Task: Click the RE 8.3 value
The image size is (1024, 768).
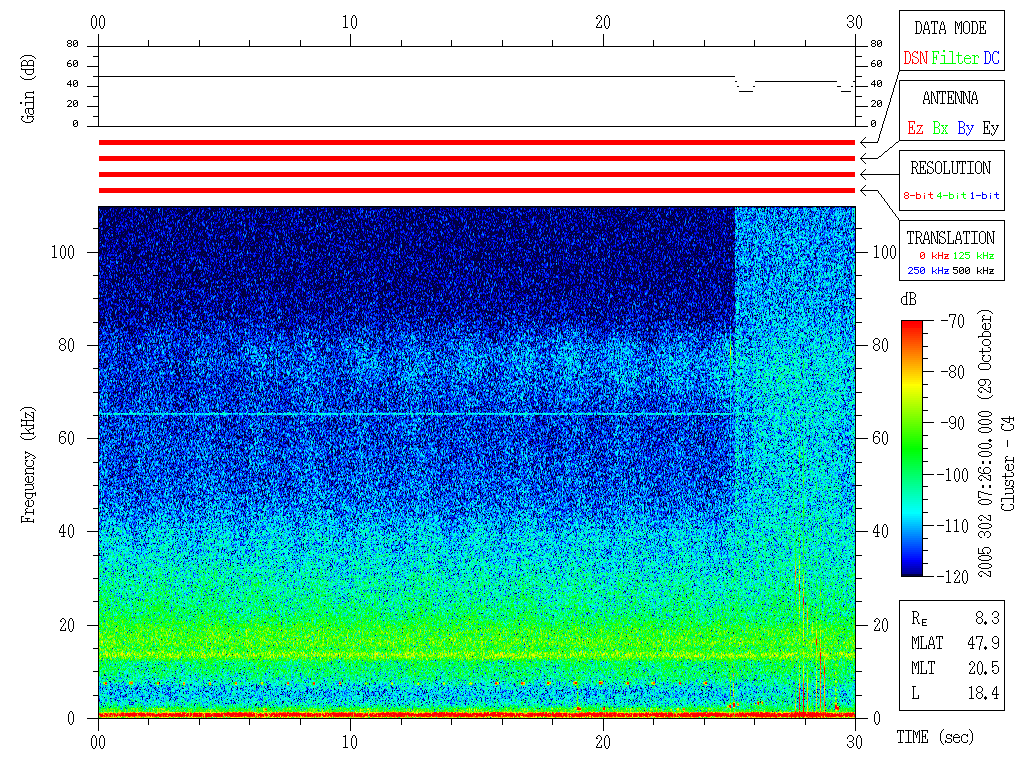Action: click(987, 618)
